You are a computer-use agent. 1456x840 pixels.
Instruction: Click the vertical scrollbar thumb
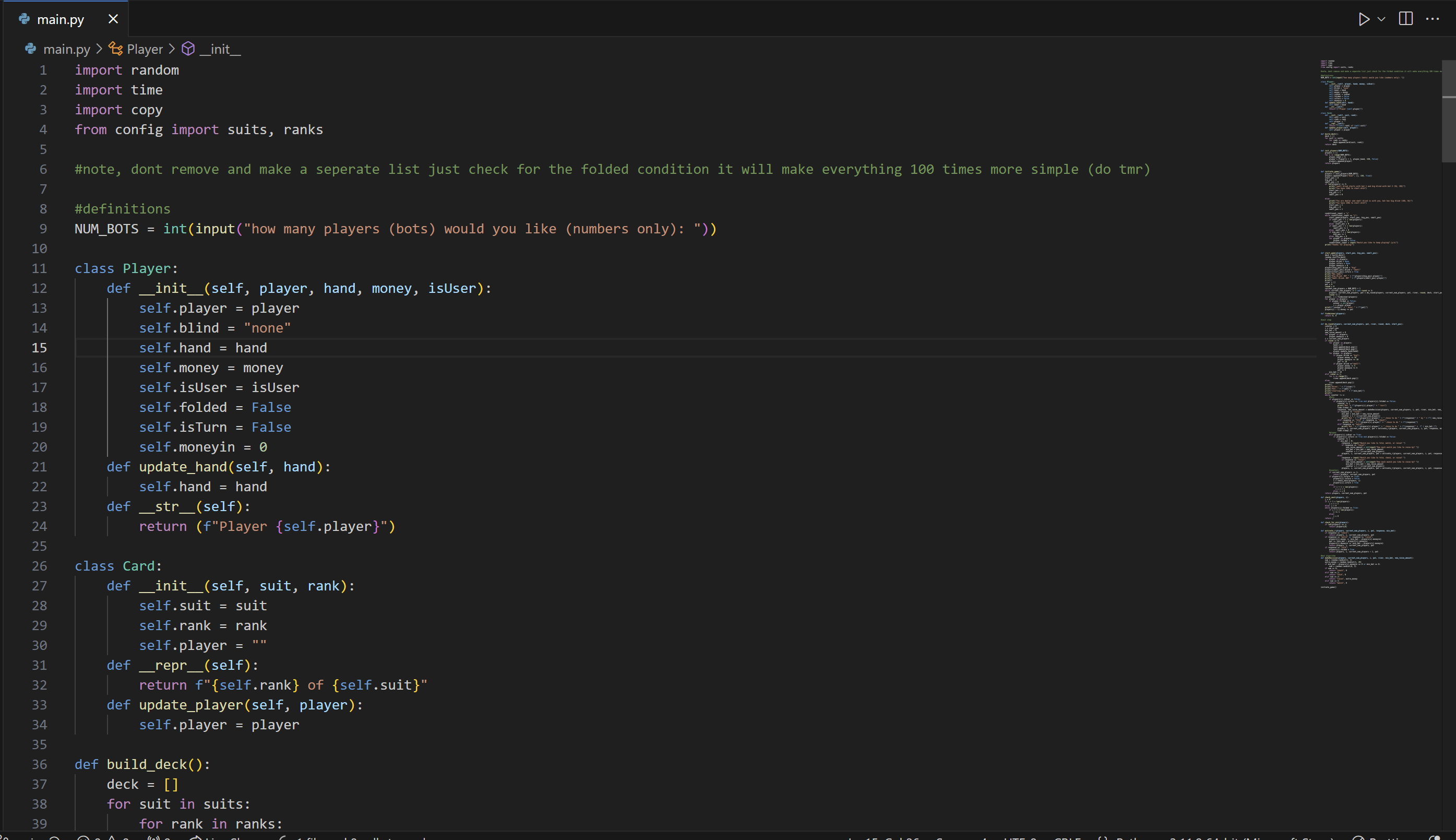(1449, 111)
